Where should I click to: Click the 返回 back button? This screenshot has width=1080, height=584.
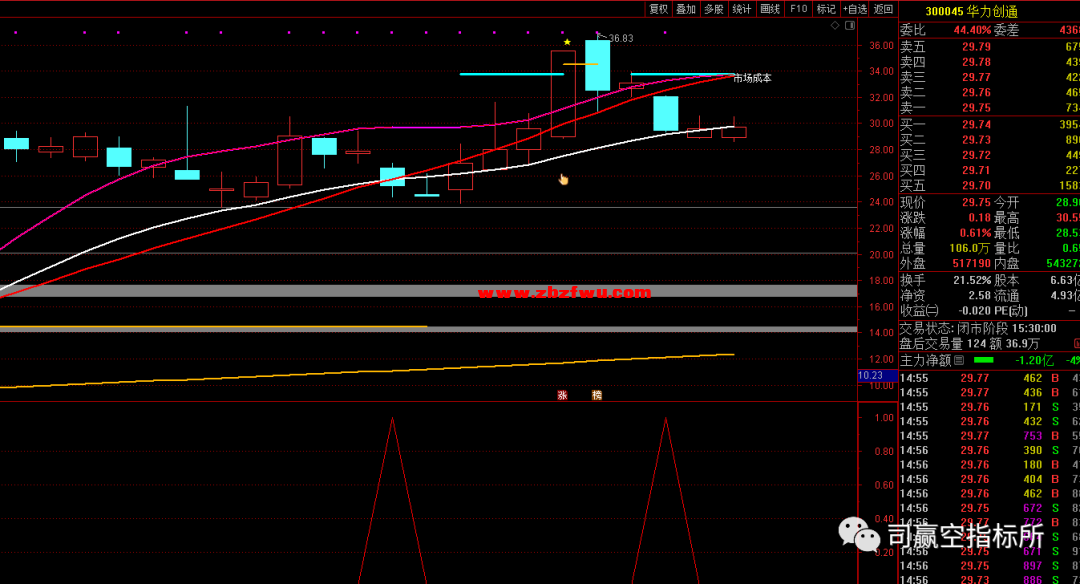884,9
